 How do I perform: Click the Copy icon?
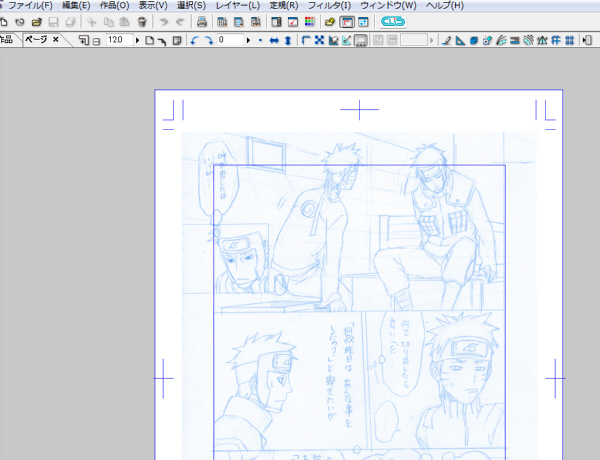tap(109, 22)
